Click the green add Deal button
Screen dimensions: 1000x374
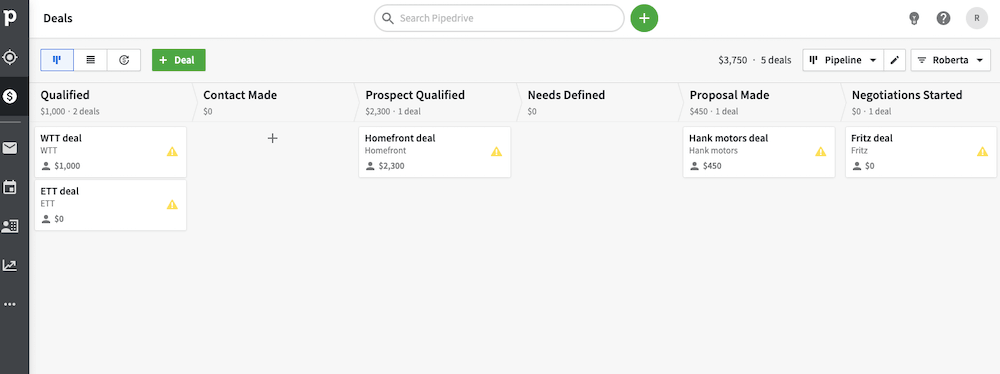179,60
